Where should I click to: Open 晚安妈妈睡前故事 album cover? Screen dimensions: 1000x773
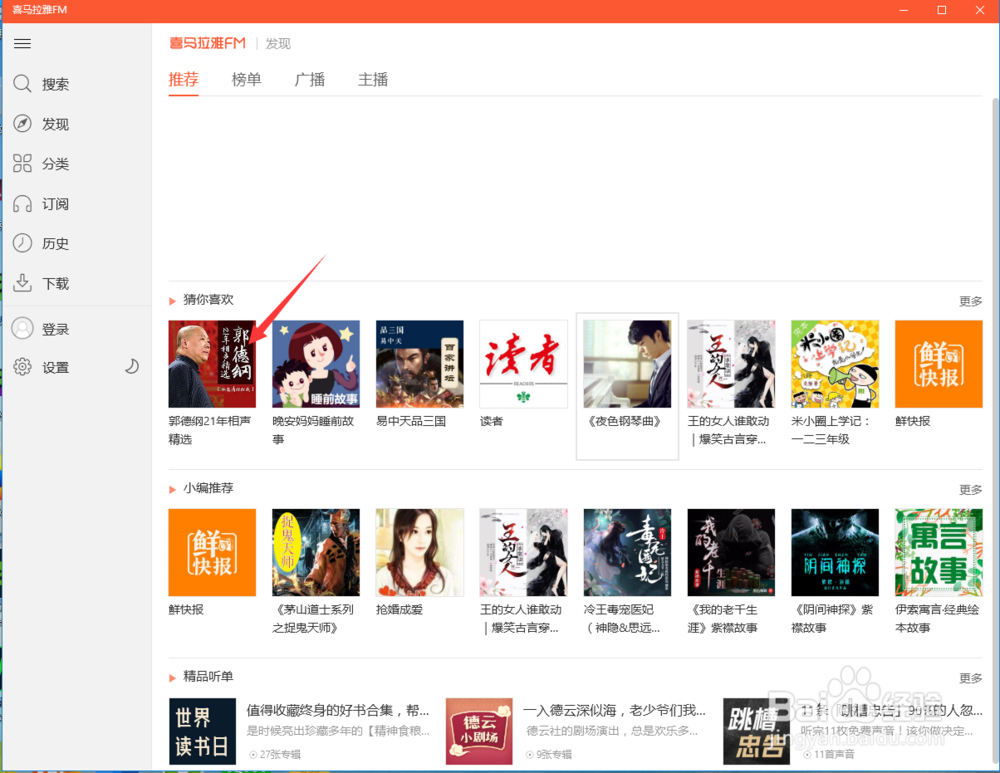[316, 364]
